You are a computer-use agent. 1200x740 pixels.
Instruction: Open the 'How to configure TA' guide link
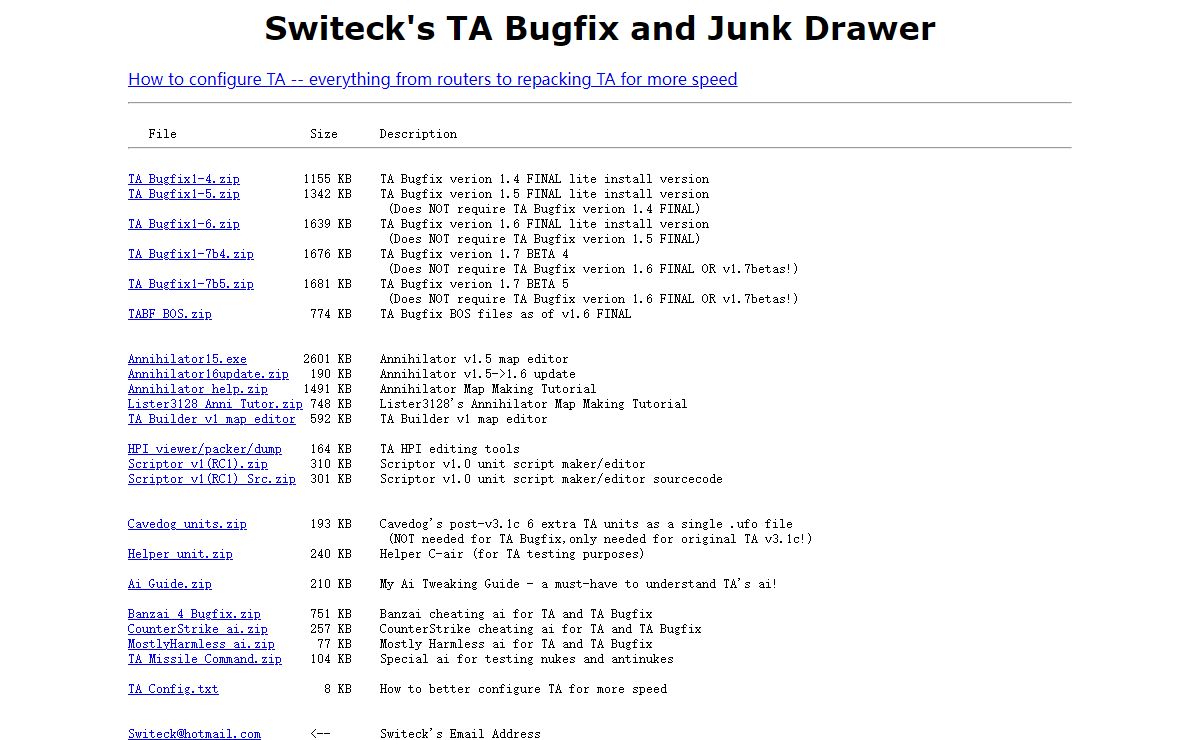click(x=433, y=79)
